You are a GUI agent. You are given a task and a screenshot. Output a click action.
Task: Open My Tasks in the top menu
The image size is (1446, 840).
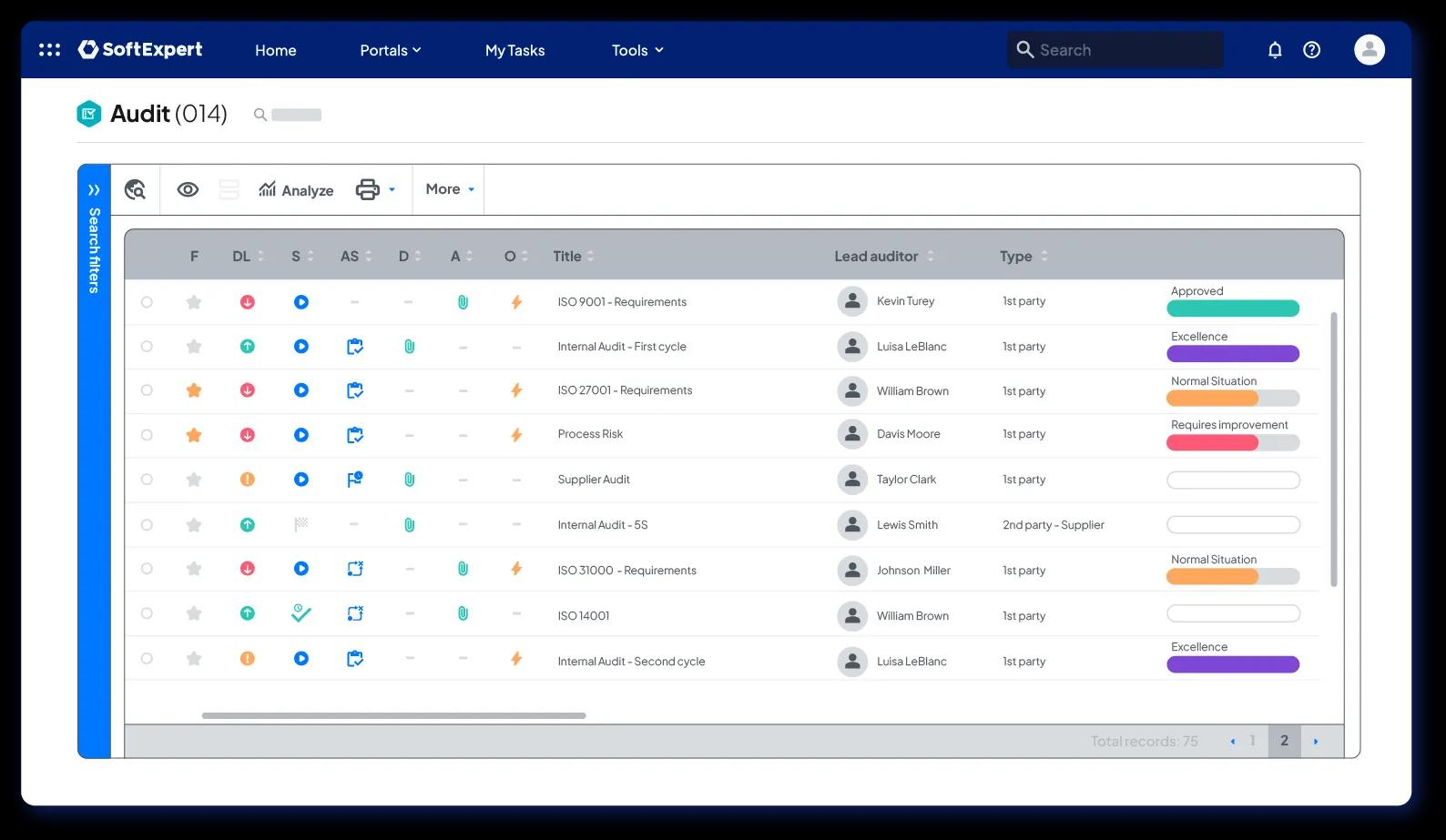click(514, 50)
